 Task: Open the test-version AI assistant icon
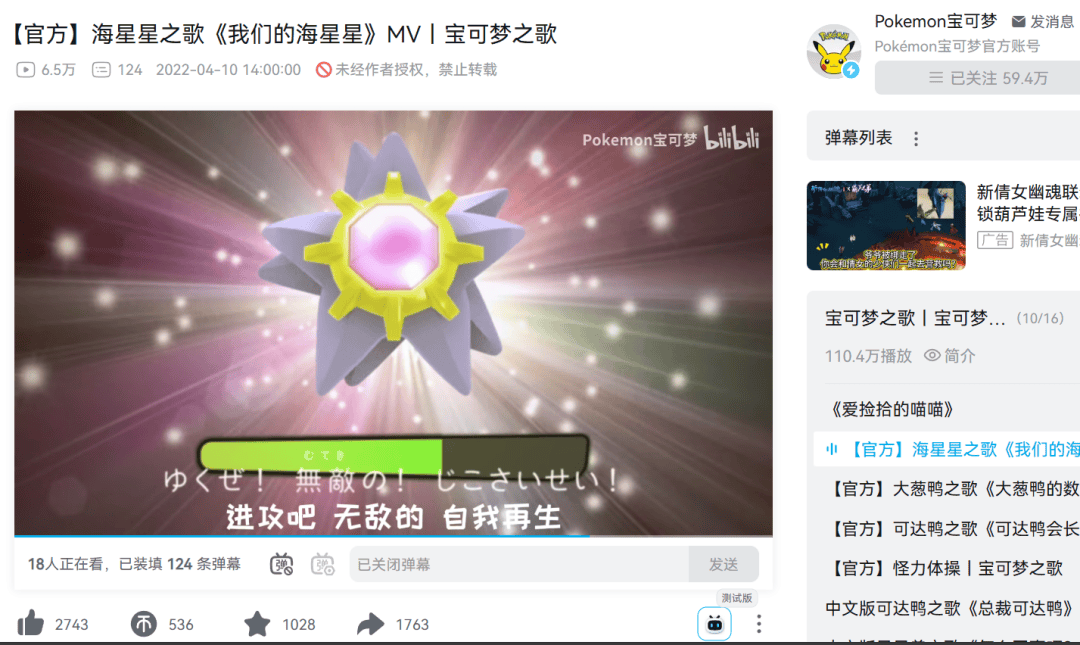pos(714,624)
